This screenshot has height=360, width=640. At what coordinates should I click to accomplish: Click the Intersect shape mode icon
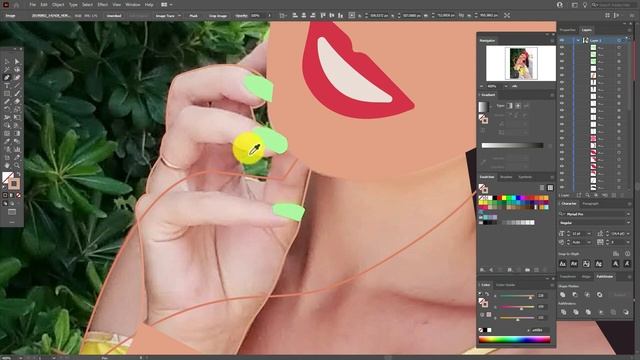pos(587,295)
